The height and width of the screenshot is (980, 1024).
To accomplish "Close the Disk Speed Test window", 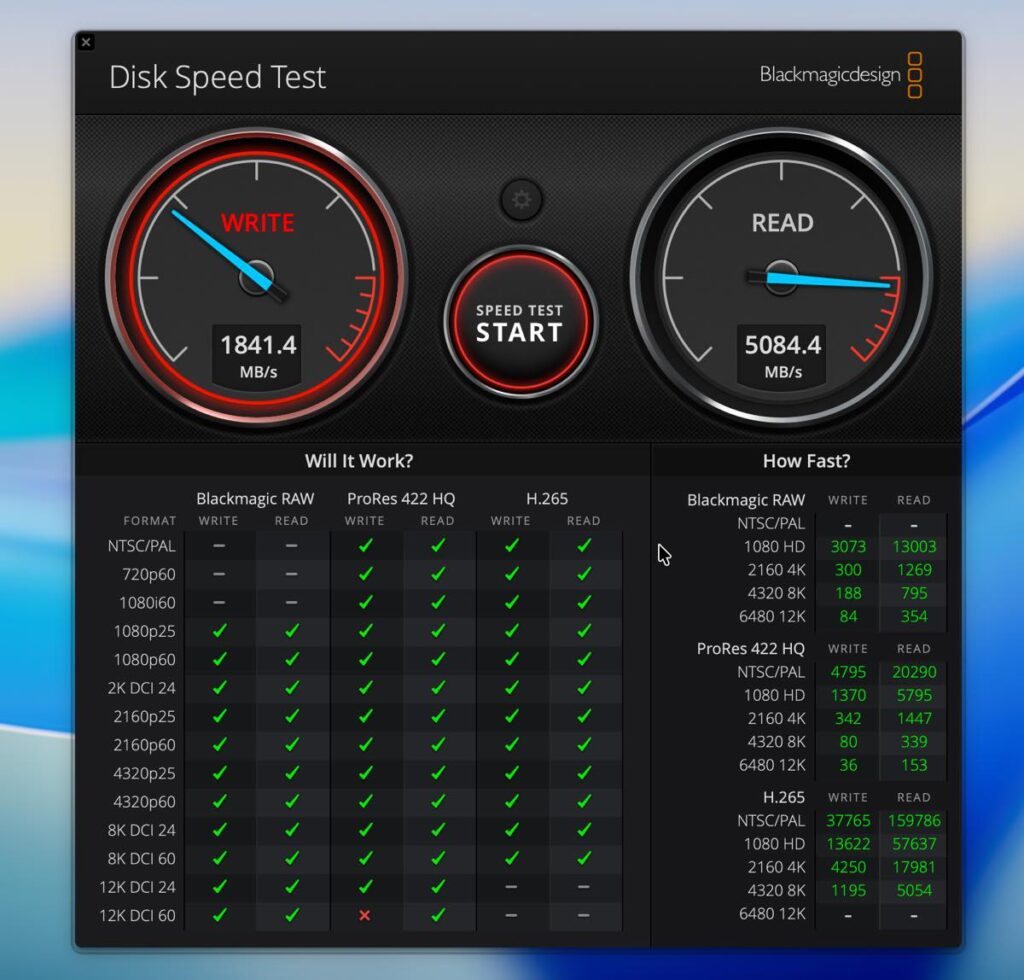I will [86, 42].
